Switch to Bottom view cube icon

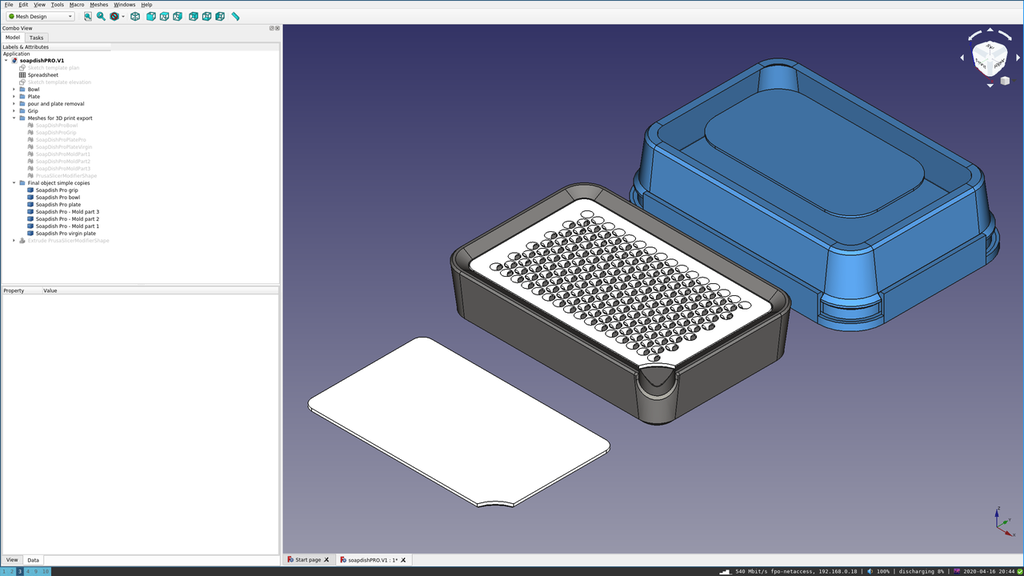coord(207,16)
